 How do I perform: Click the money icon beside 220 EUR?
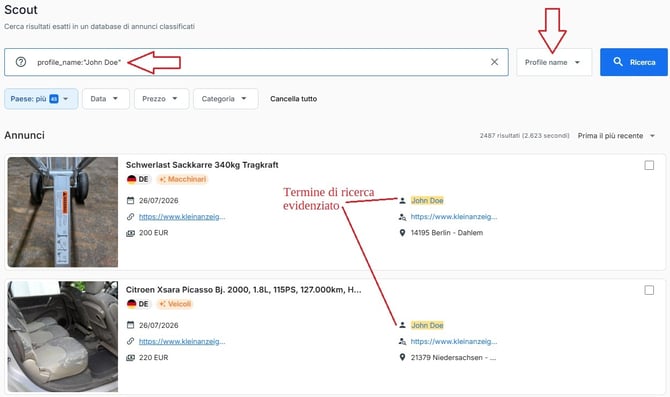[x=131, y=358]
